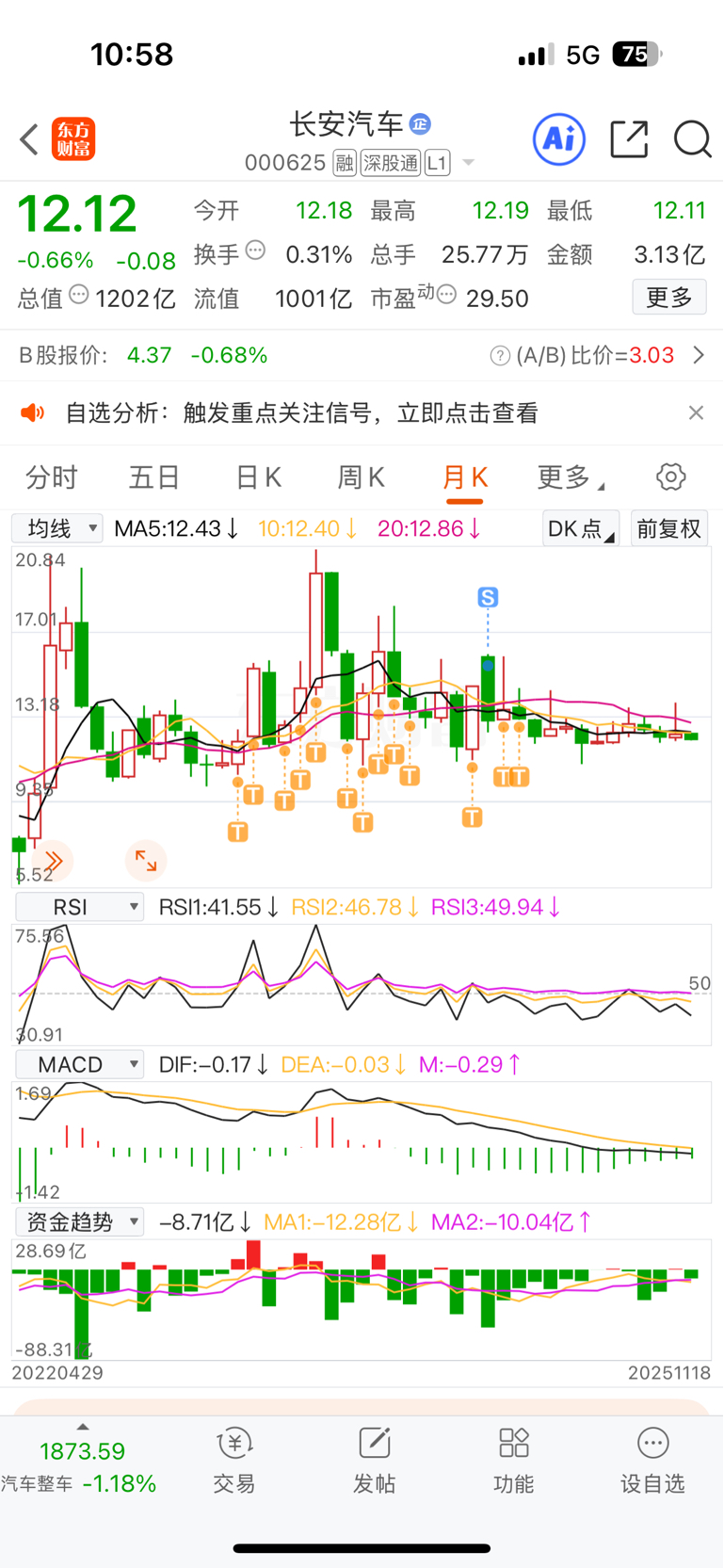Tap the battery 75 indicator

tap(637, 55)
